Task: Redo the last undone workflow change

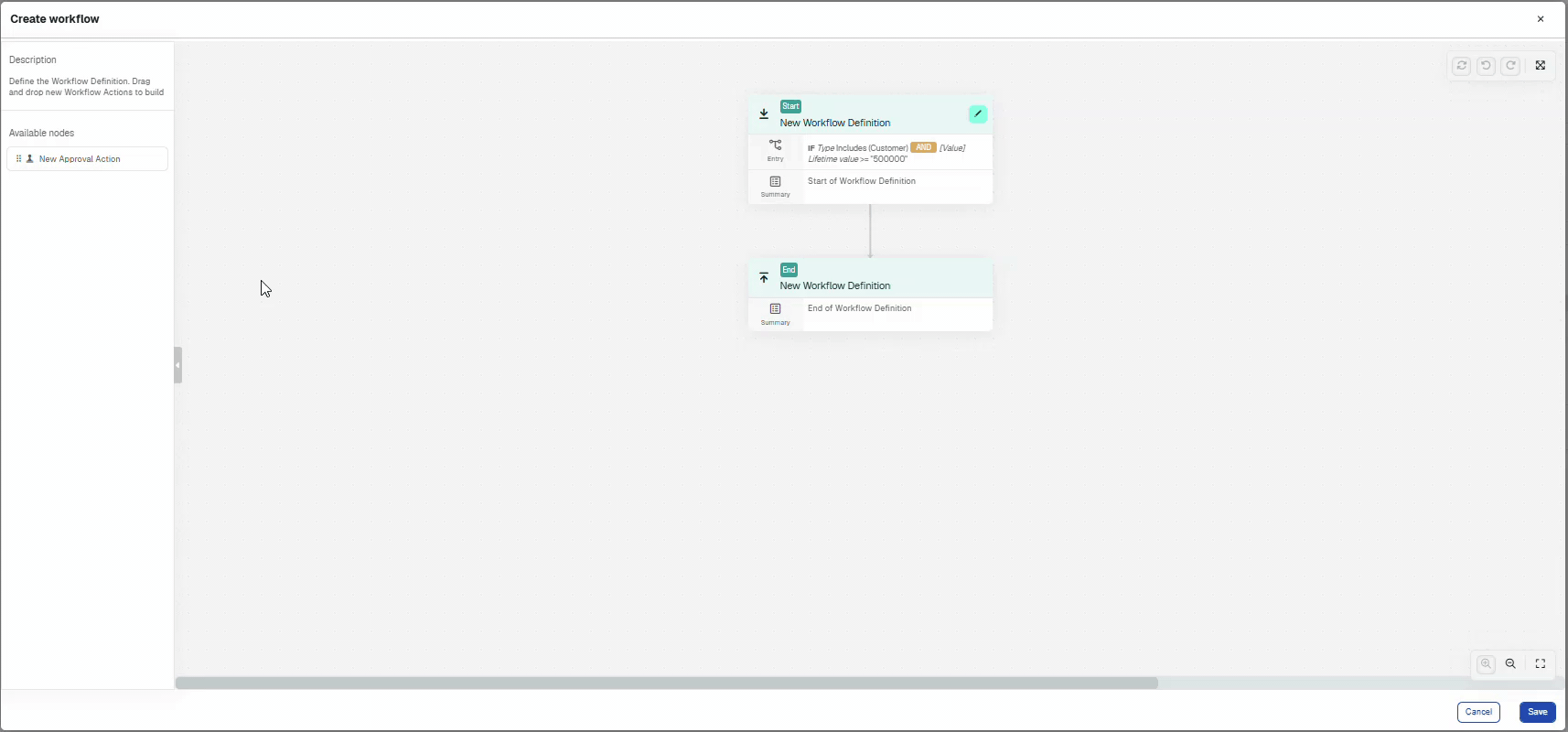Action: pos(1511,66)
